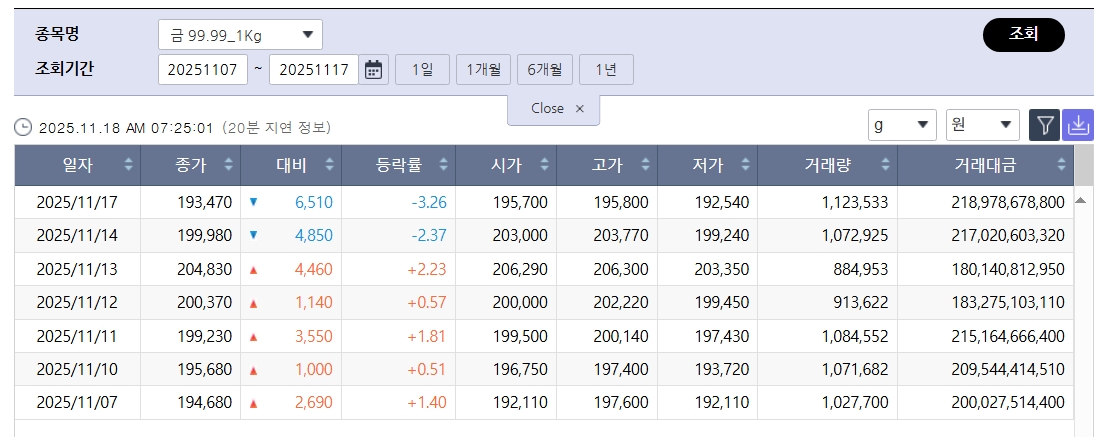Screen dimensions: 1107x437
Task: Click date cell 2025/11/07
Action: (x=77, y=402)
